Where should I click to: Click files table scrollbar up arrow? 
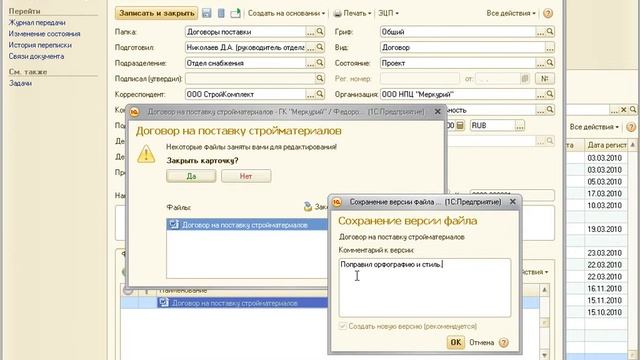544,290
